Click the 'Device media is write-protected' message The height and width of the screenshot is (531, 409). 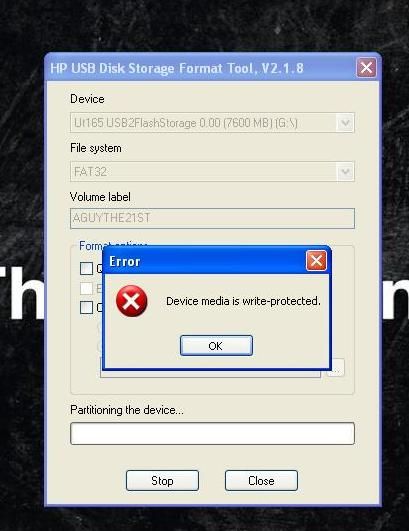pos(243,301)
